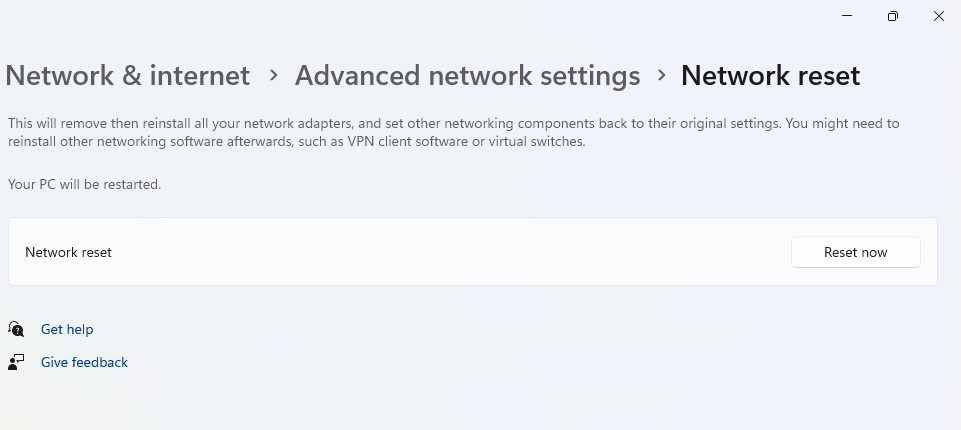This screenshot has width=961, height=430.
Task: Click the Network reset page heading
Action: point(770,76)
